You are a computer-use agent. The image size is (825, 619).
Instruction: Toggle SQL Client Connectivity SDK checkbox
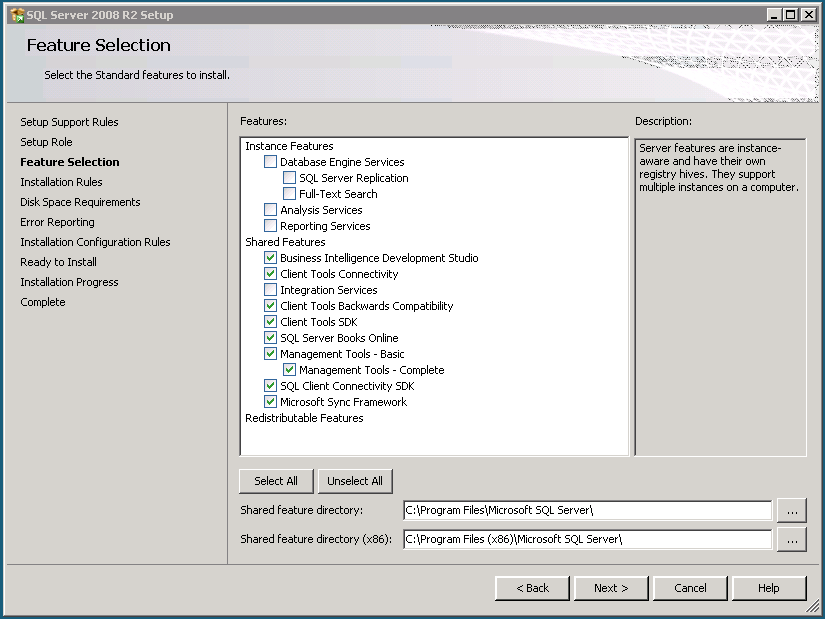[270, 386]
